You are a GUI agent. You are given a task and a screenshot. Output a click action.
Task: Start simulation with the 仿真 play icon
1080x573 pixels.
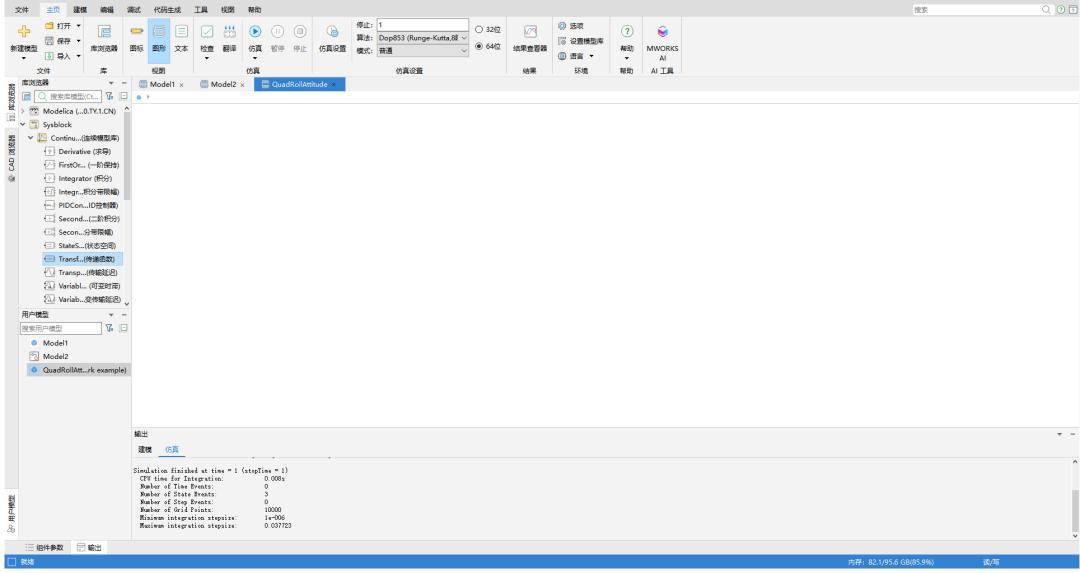[255, 32]
